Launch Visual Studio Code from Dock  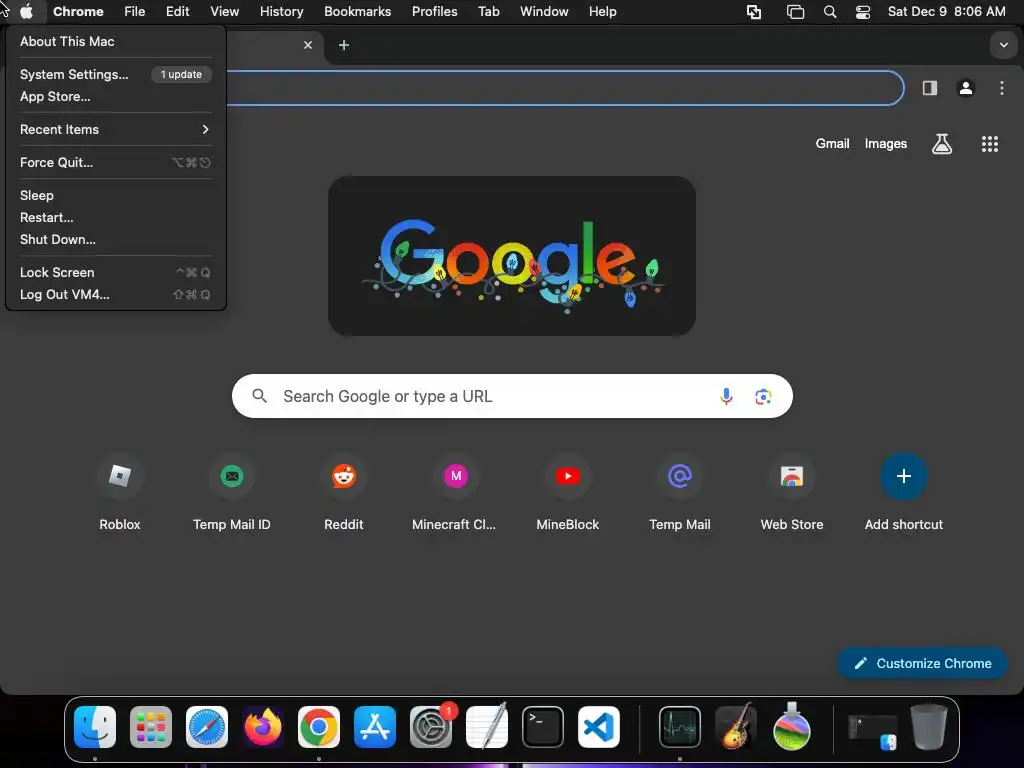tap(599, 727)
